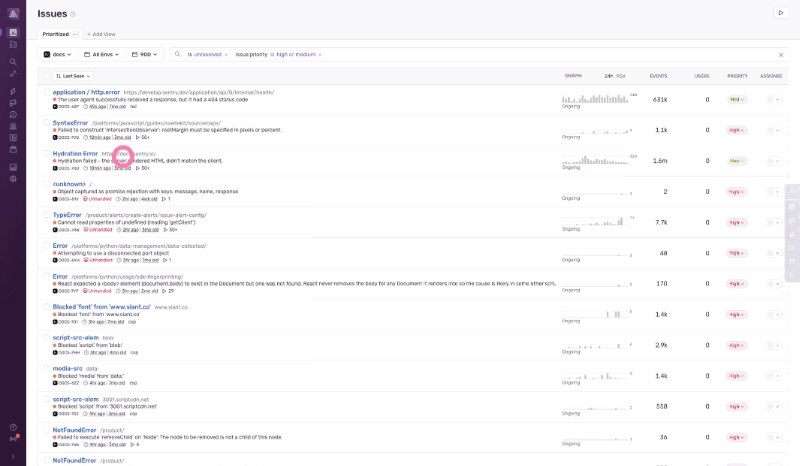Viewport: 800px width, 466px height.
Task: Click the info icon next to Issues title
Action: point(73,14)
